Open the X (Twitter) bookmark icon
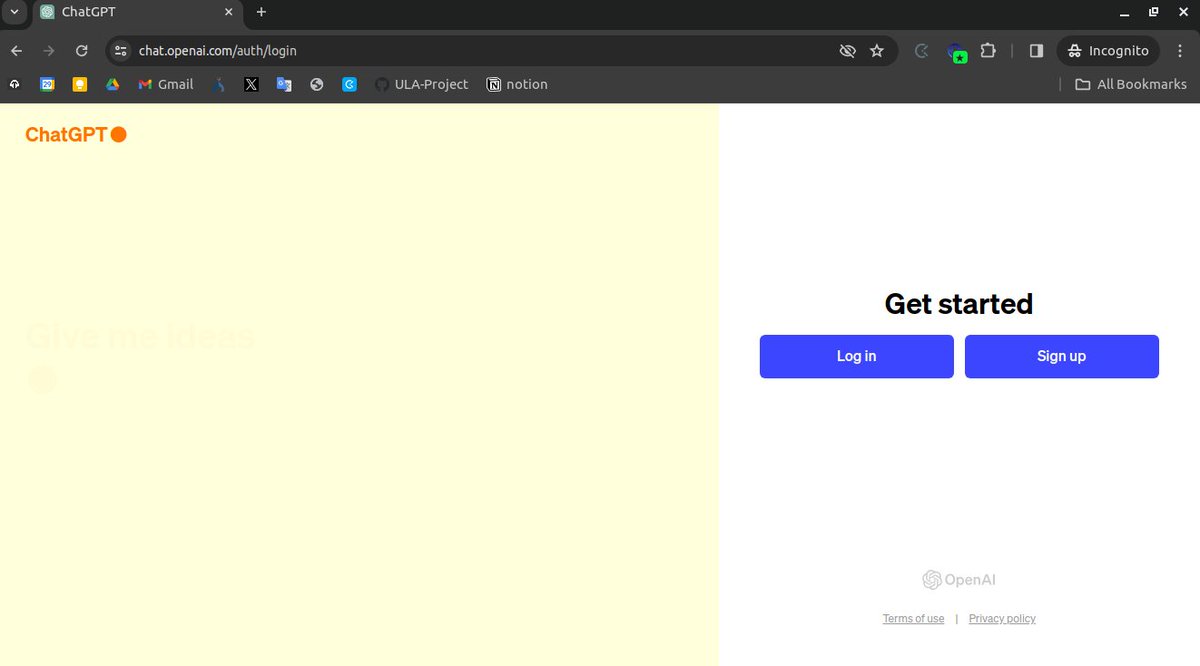 click(x=251, y=84)
